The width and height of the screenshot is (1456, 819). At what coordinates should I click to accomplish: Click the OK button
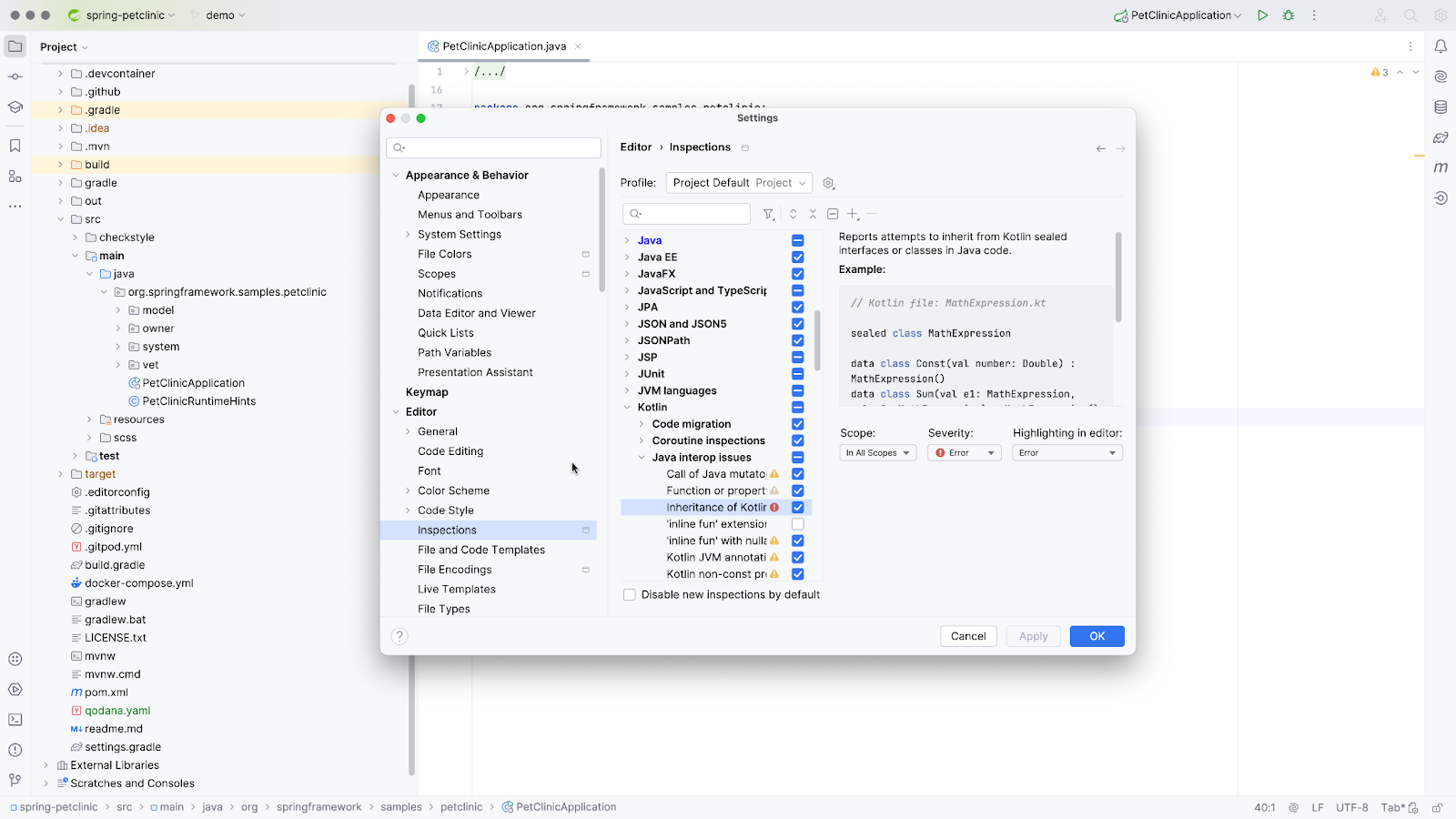[x=1097, y=636]
